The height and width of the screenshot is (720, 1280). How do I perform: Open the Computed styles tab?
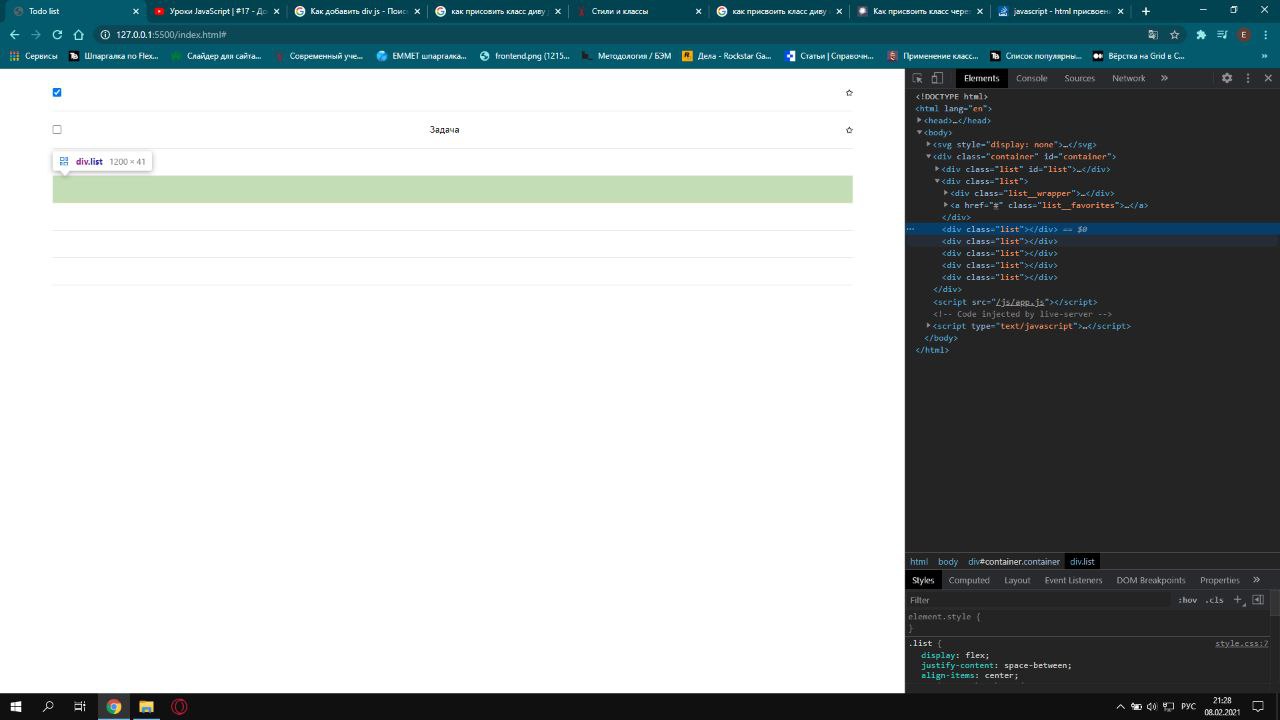(969, 580)
